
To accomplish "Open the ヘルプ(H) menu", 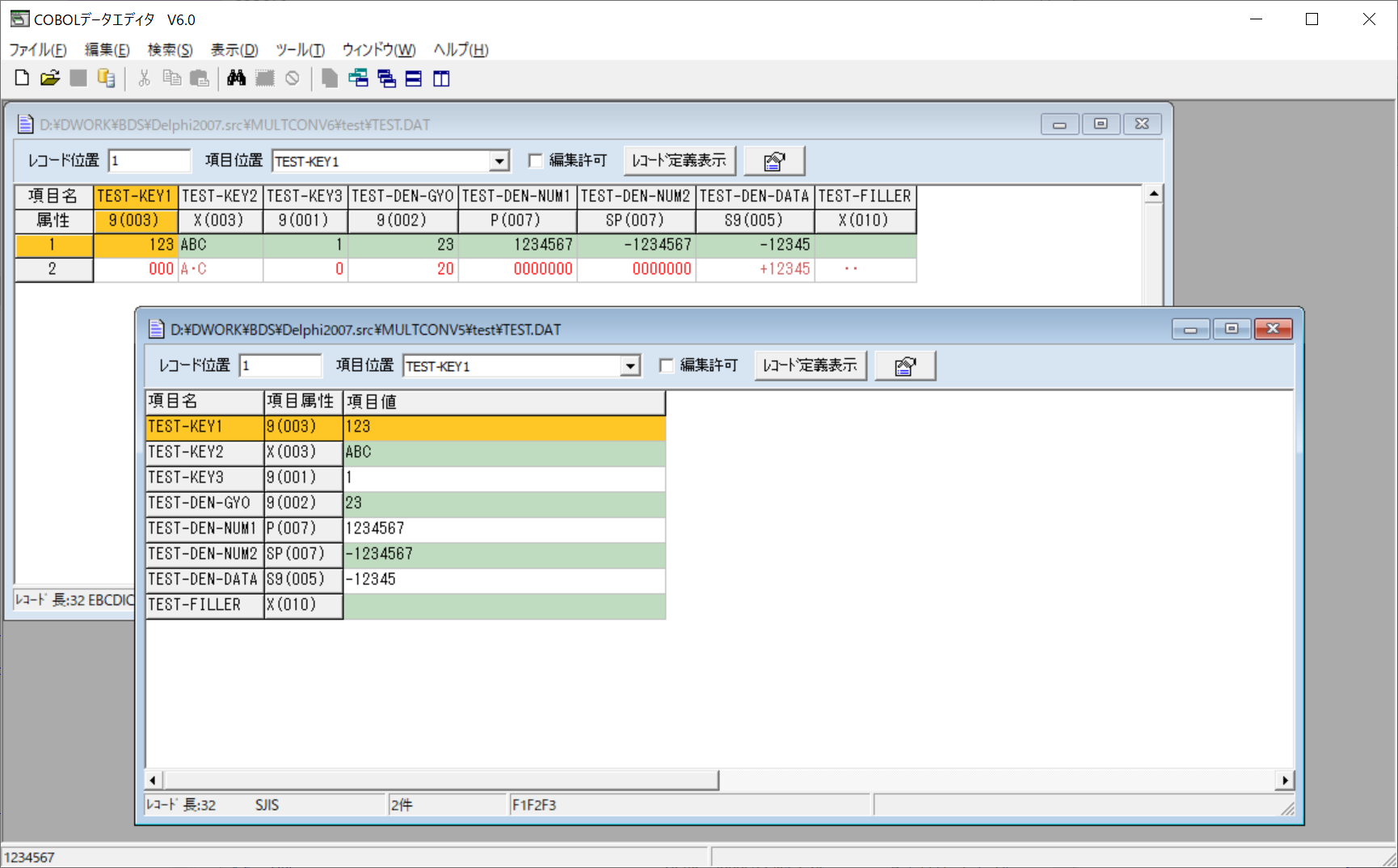I will (461, 50).
